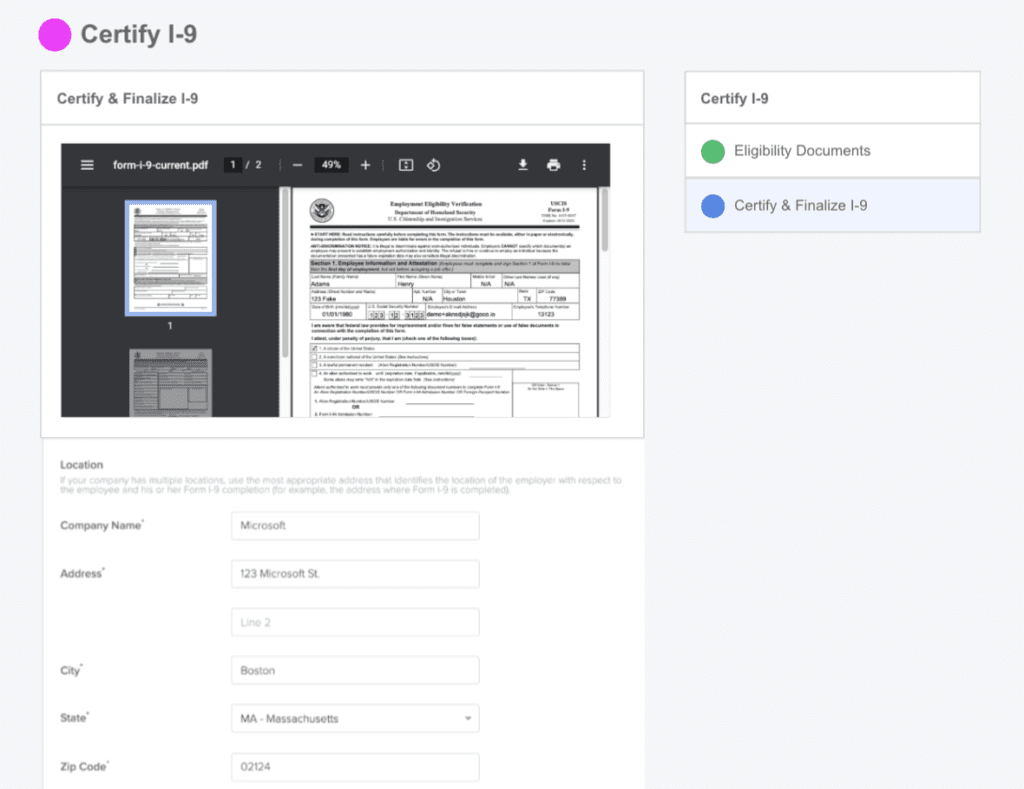Click the 49% zoom level box
Screen dimensions: 1024x789
(331, 165)
